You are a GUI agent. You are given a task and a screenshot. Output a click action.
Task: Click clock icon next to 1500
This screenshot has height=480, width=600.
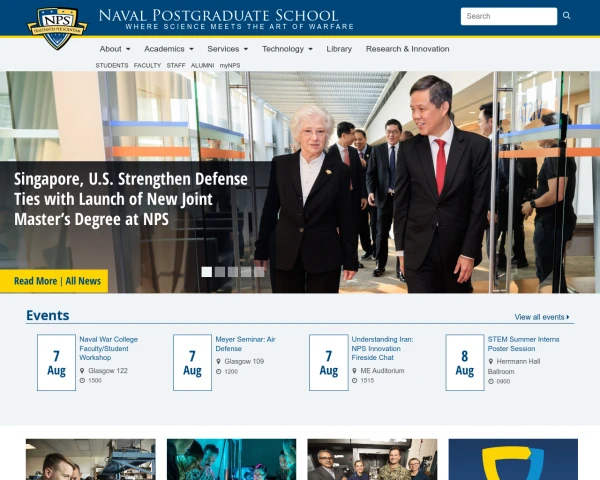click(x=82, y=380)
